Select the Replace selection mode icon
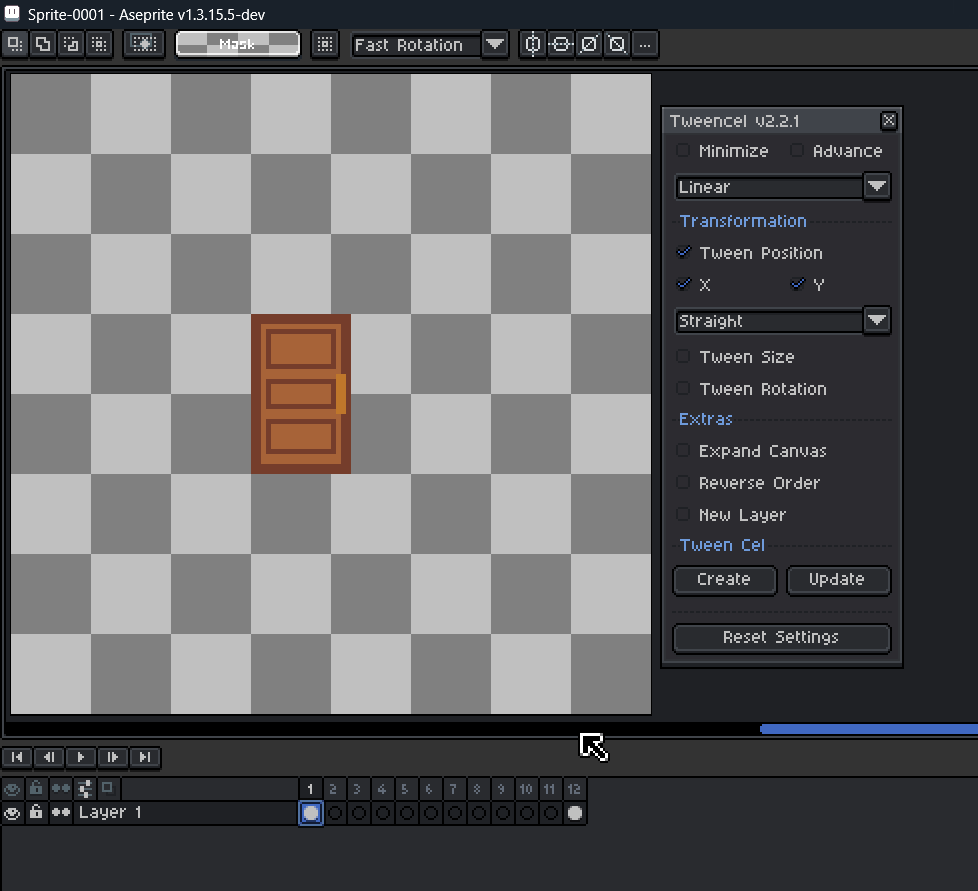 tap(15, 44)
